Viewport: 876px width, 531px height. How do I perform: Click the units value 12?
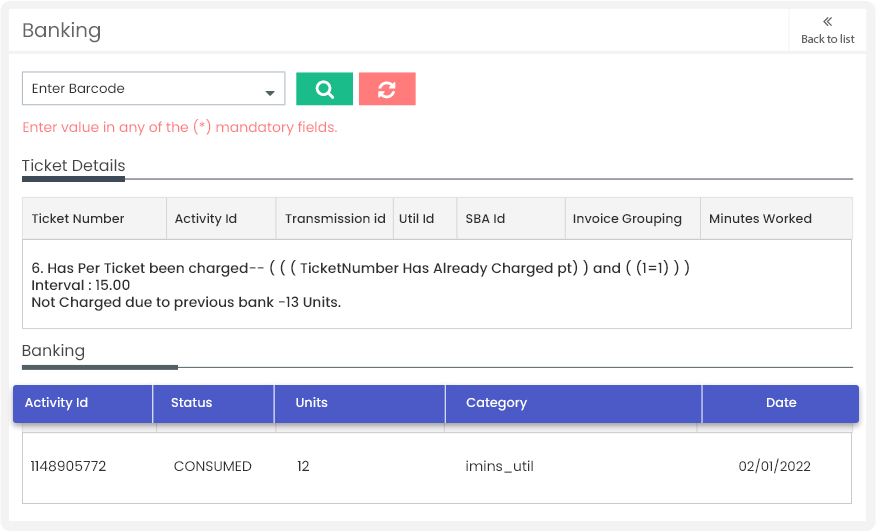(303, 466)
